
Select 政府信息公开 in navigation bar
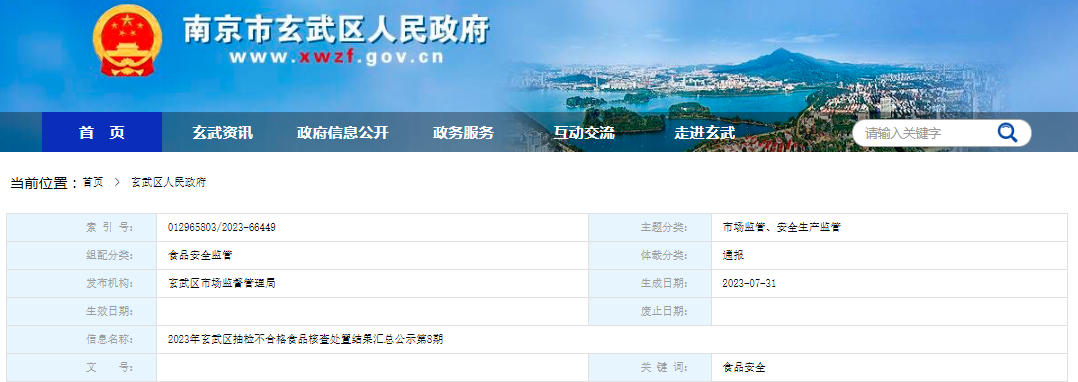point(342,133)
